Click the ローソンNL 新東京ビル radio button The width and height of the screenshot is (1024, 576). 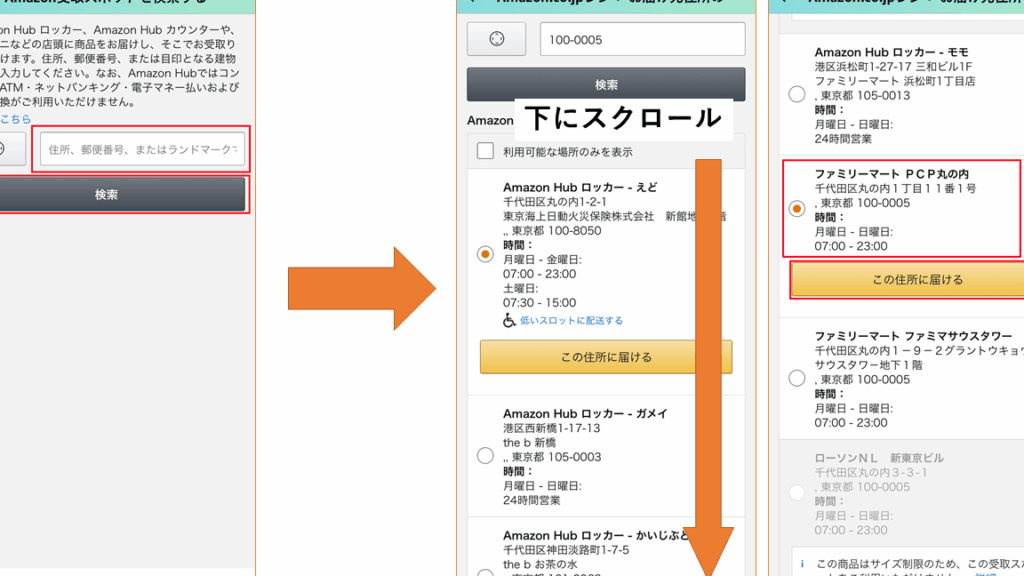(x=797, y=492)
